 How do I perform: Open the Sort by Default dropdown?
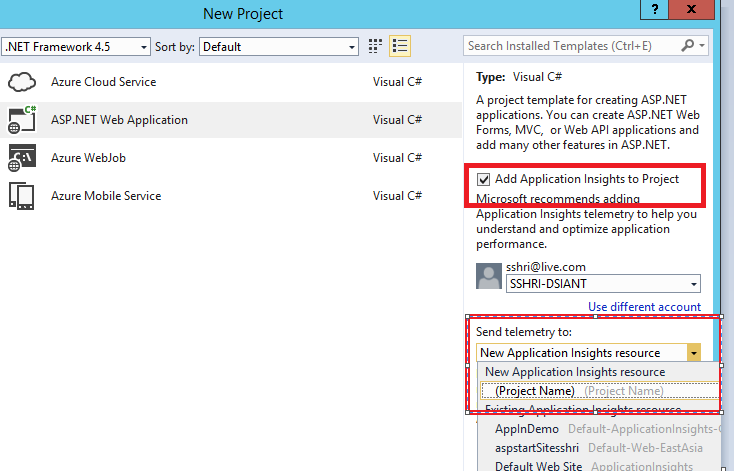point(279,47)
